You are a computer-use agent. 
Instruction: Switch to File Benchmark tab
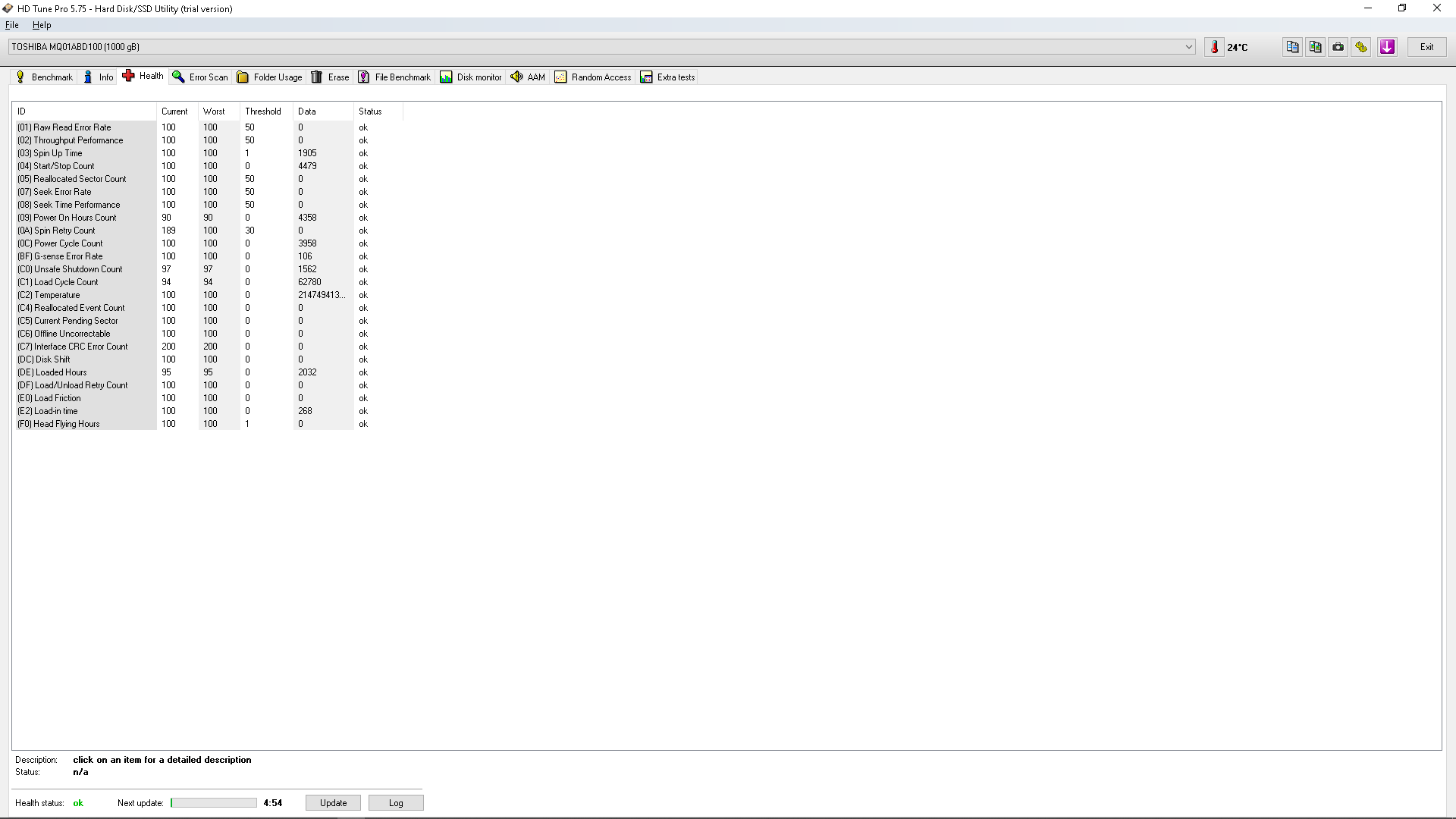(394, 77)
